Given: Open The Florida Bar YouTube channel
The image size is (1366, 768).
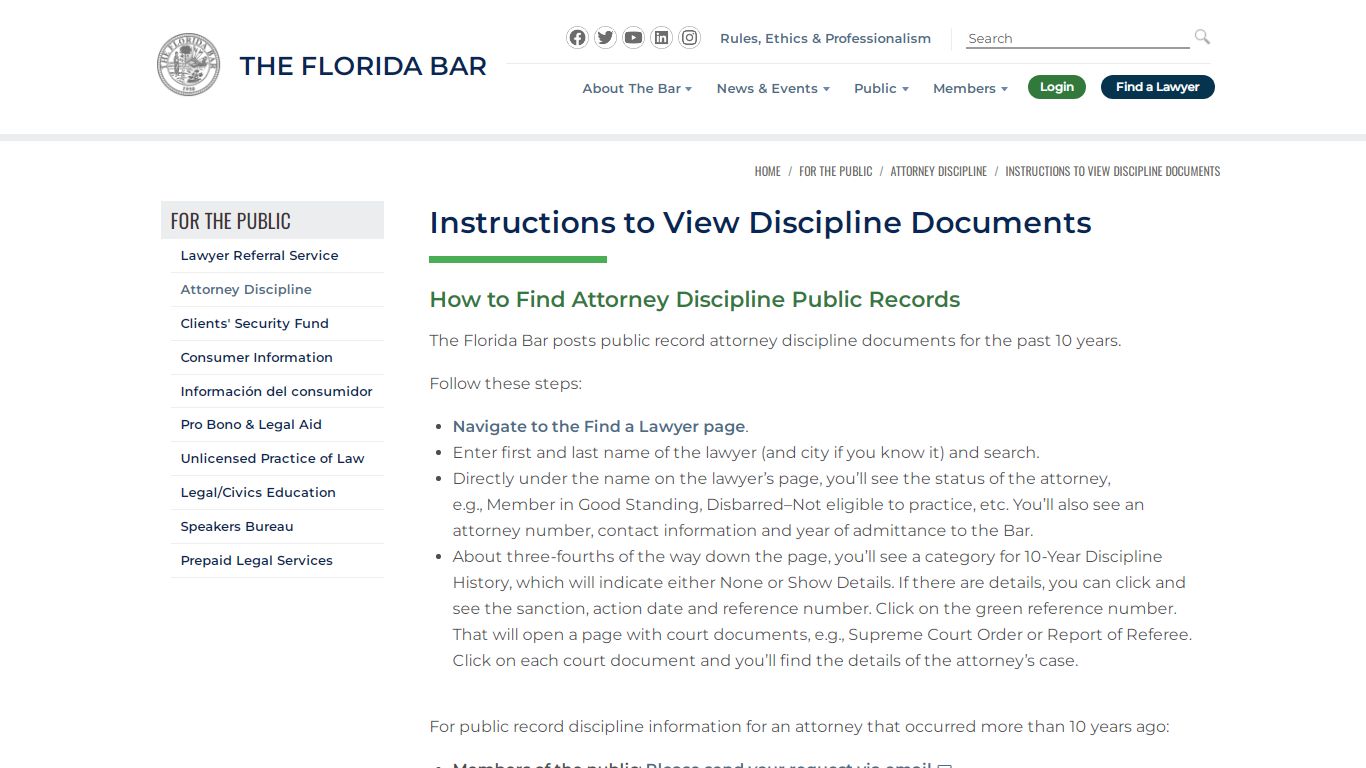Looking at the screenshot, I should point(633,38).
